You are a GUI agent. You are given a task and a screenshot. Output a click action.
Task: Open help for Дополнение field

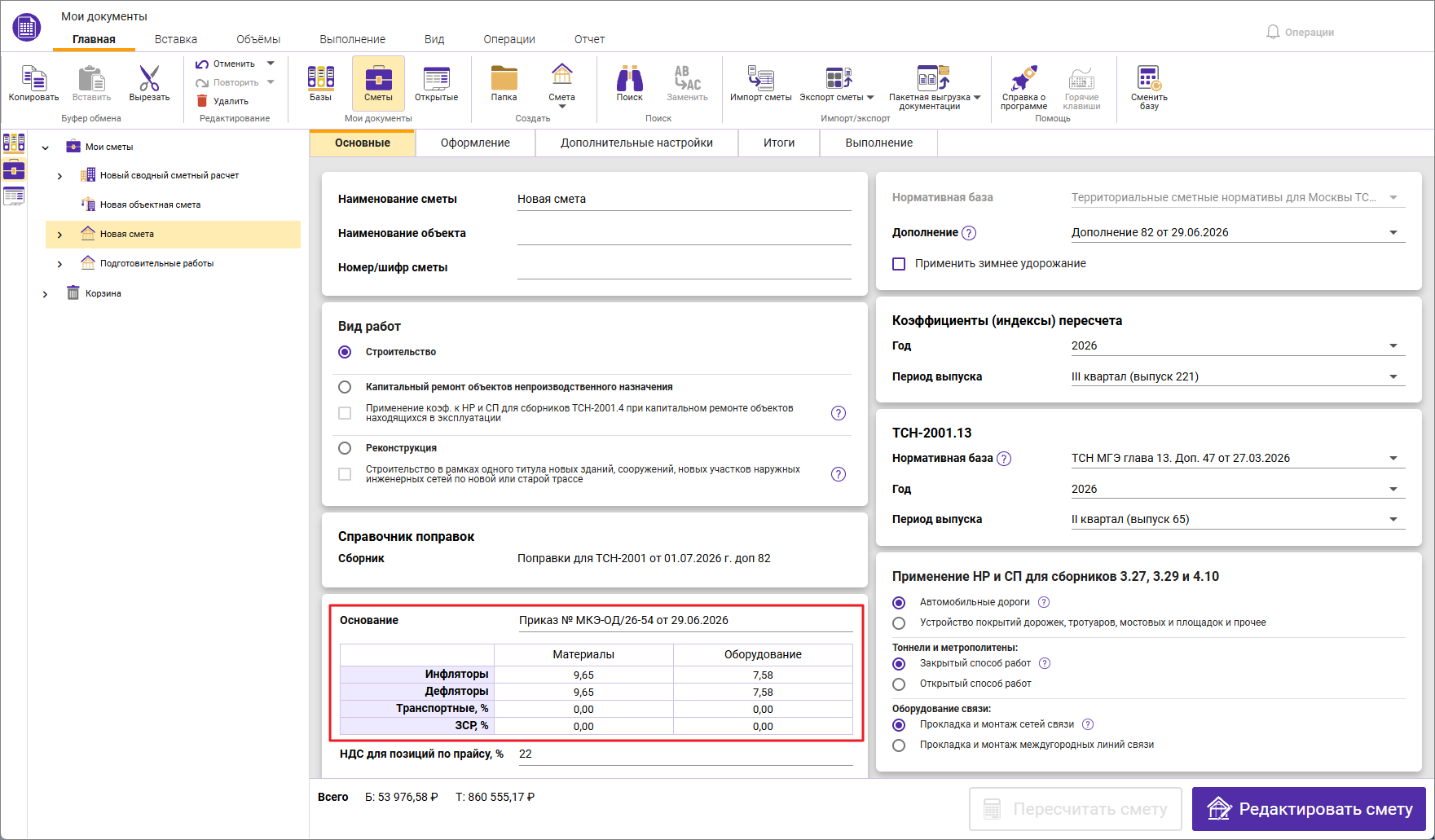[968, 233]
